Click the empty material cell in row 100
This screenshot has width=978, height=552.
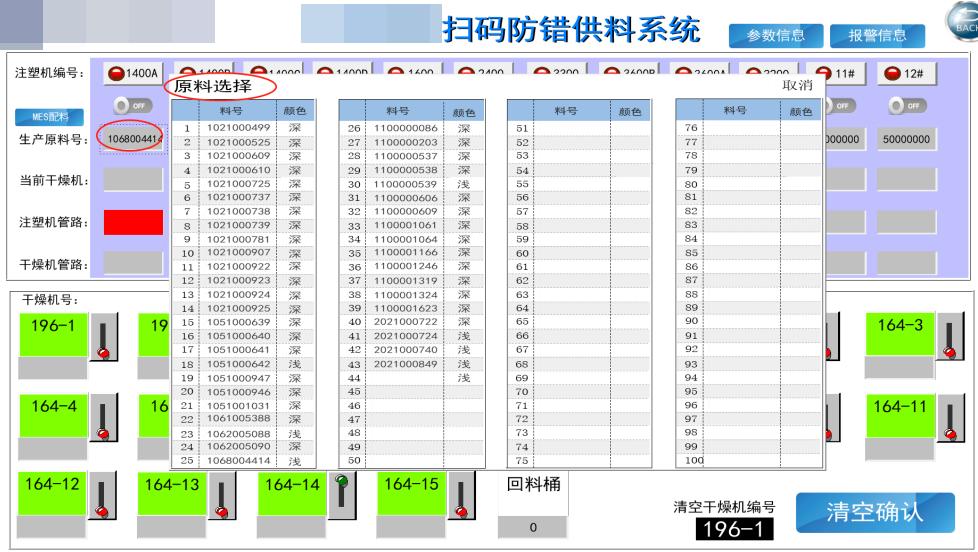(x=742, y=461)
